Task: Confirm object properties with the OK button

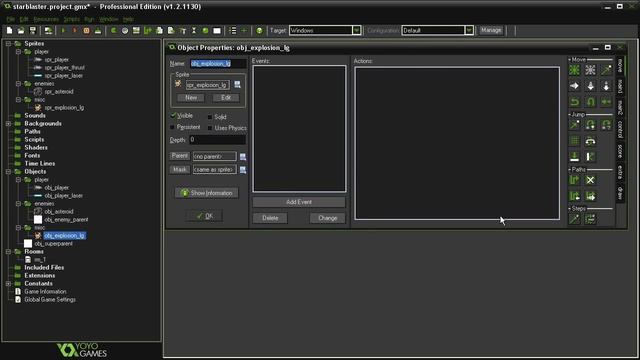Action: pos(205,216)
